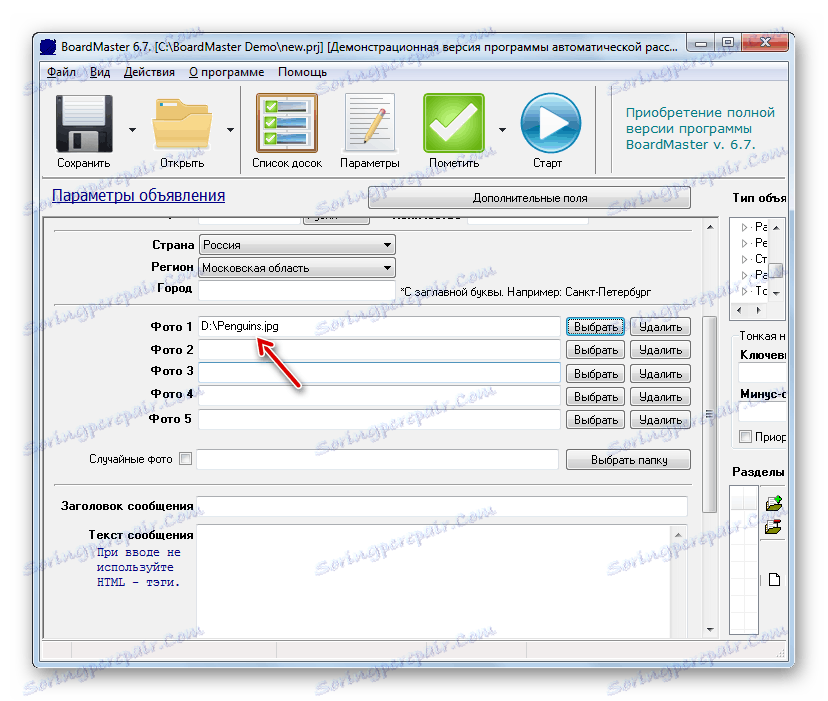The height and width of the screenshot is (701, 828).
Task: Expand the Сохранить dropdown arrow
Action: click(133, 129)
